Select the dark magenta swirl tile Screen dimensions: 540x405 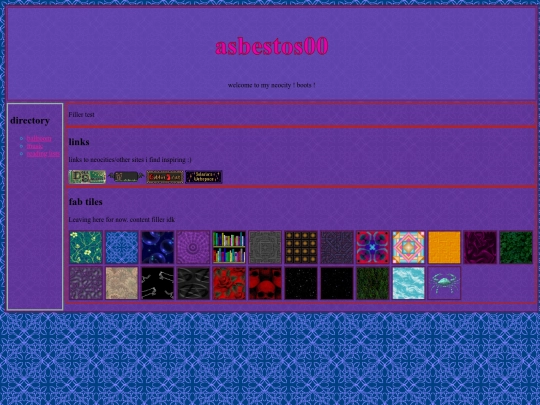point(480,247)
